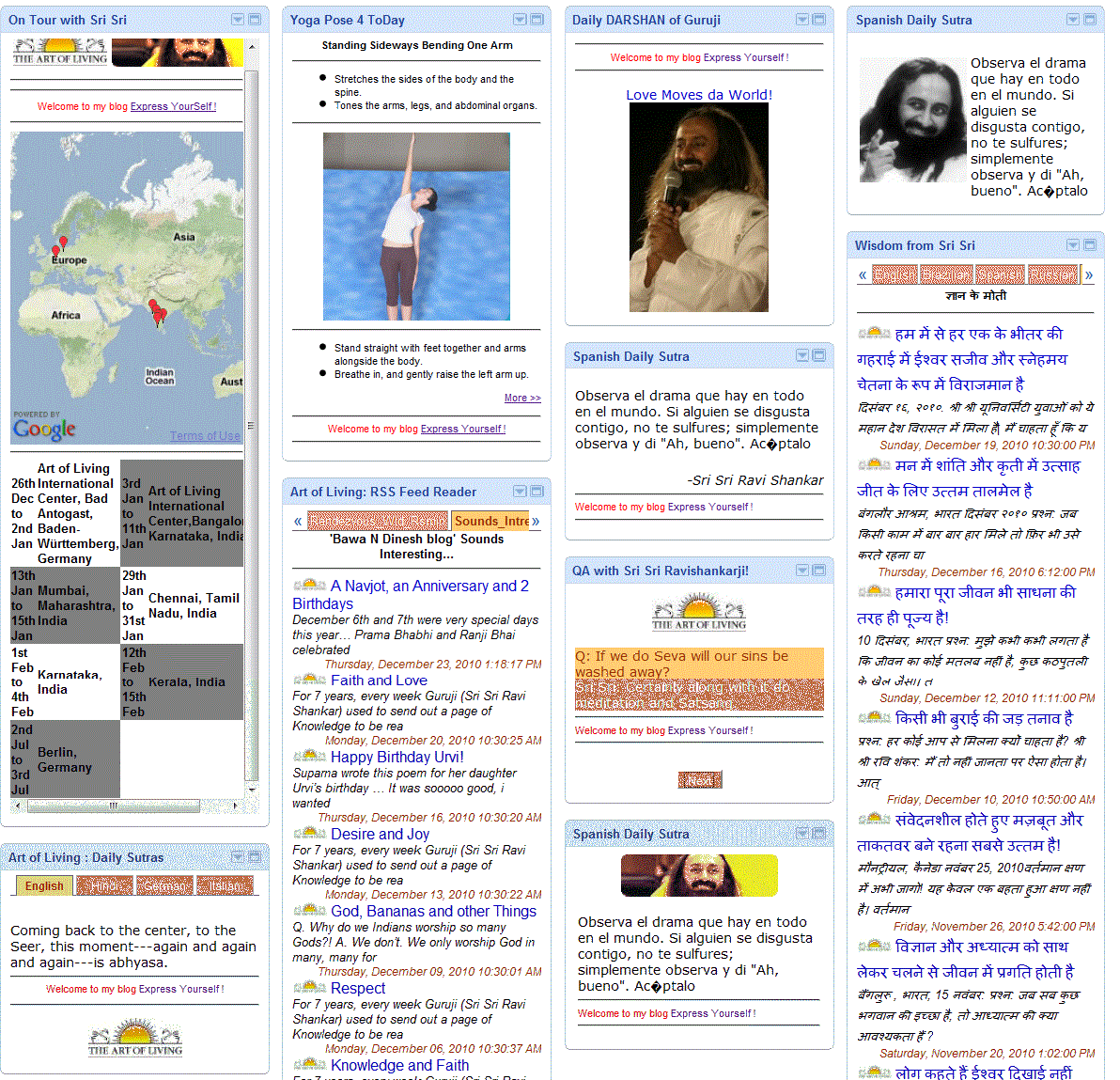
Task: Click the sun icon beside Faith and Love
Action: coord(310,679)
